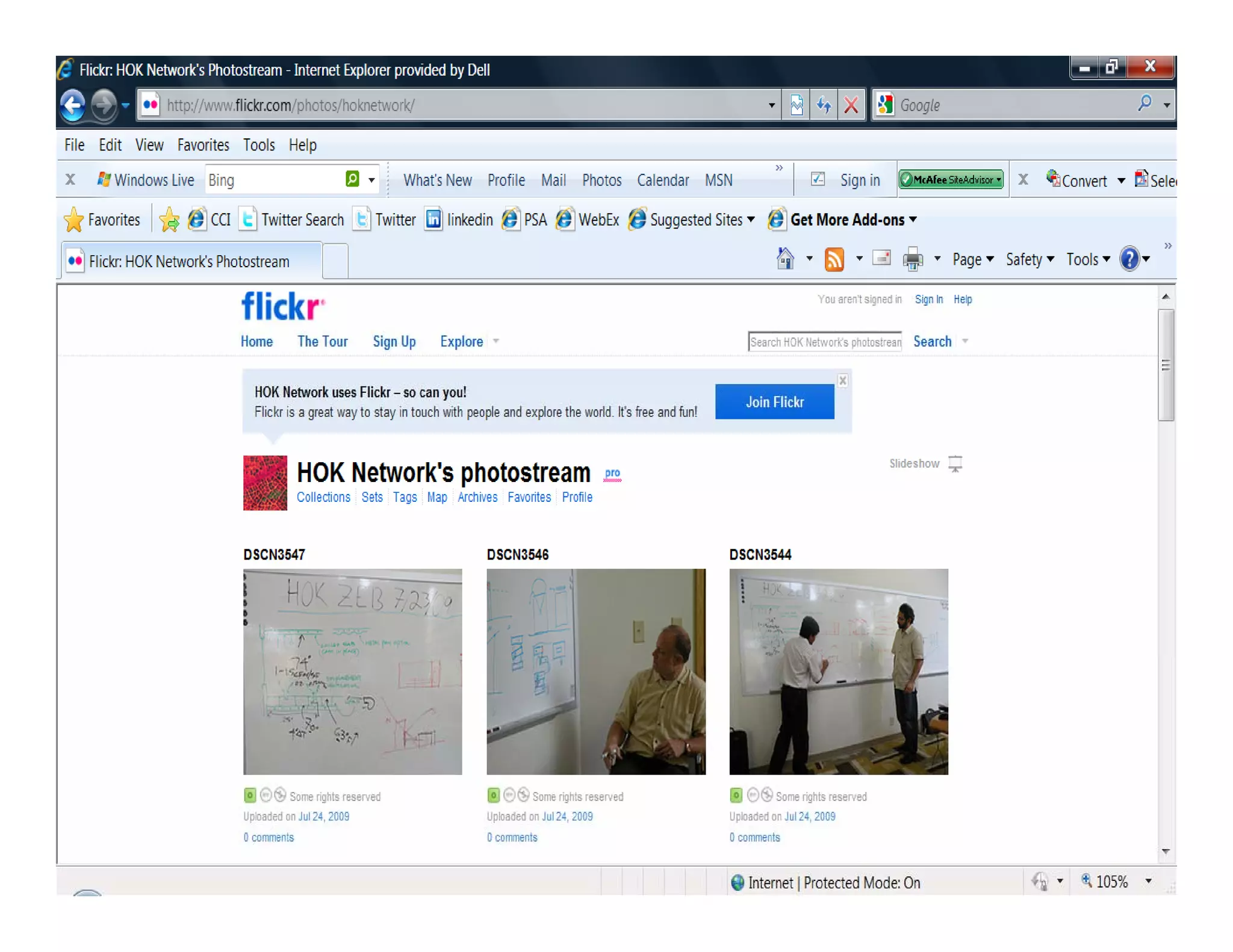Click the Bing search magnifier icon

[x=352, y=179]
